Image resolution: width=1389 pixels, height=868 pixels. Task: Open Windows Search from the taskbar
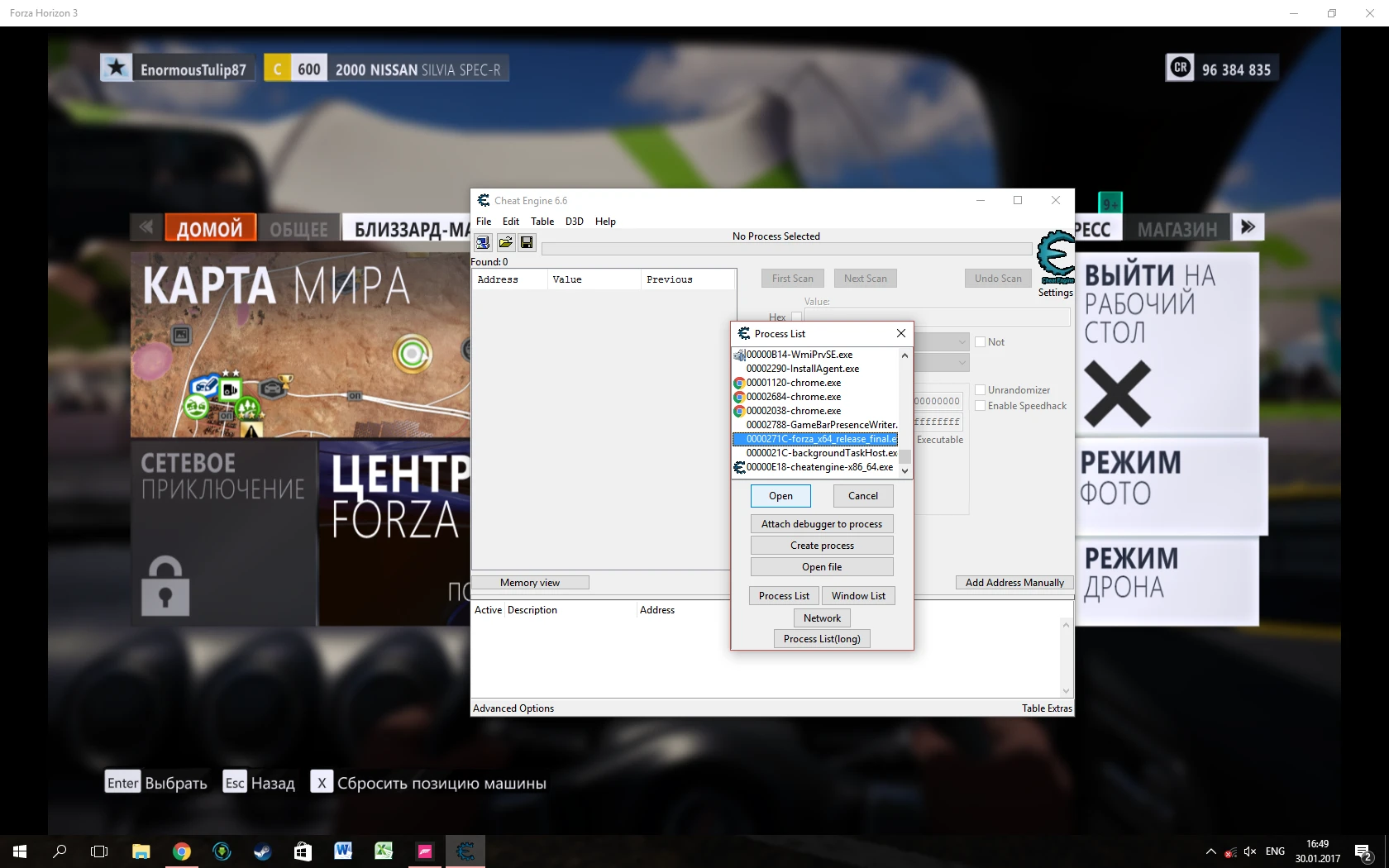pyautogui.click(x=59, y=851)
